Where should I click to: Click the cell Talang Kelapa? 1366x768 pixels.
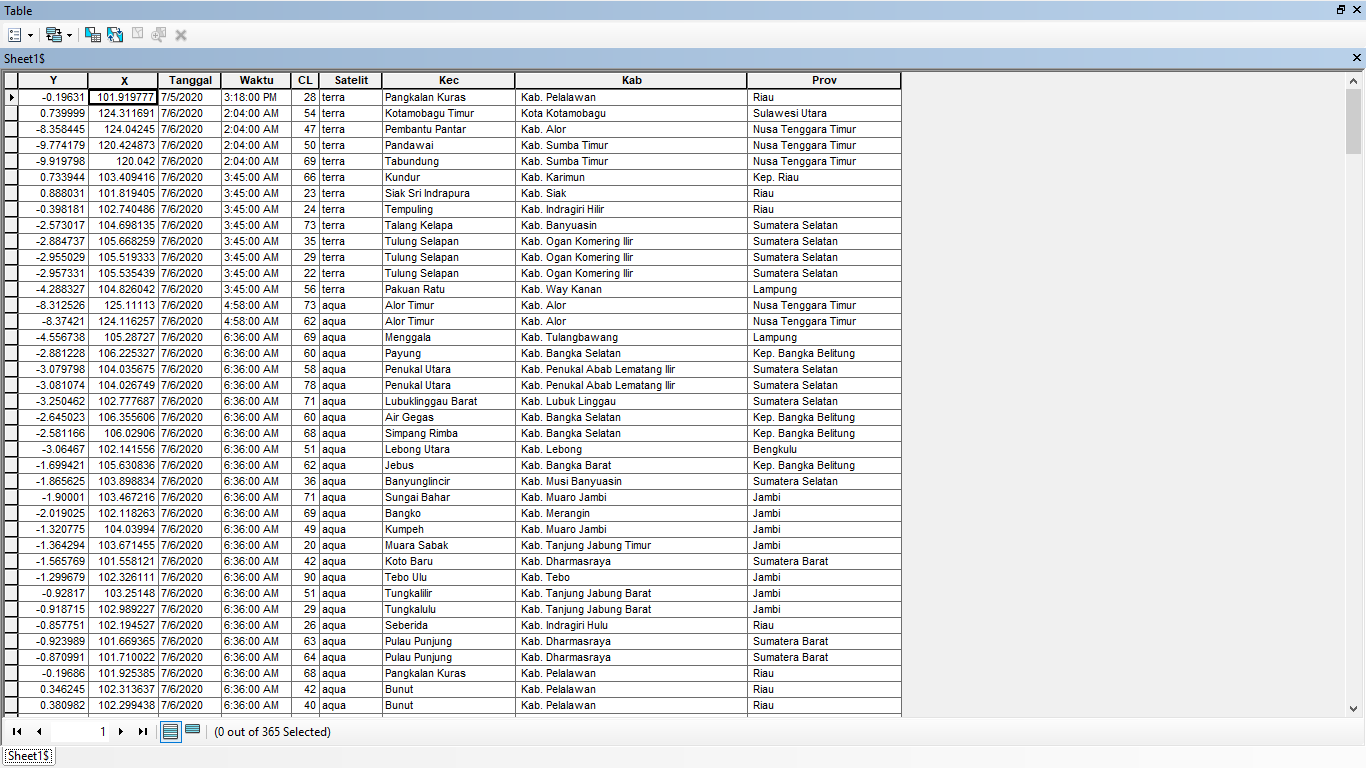tap(449, 225)
